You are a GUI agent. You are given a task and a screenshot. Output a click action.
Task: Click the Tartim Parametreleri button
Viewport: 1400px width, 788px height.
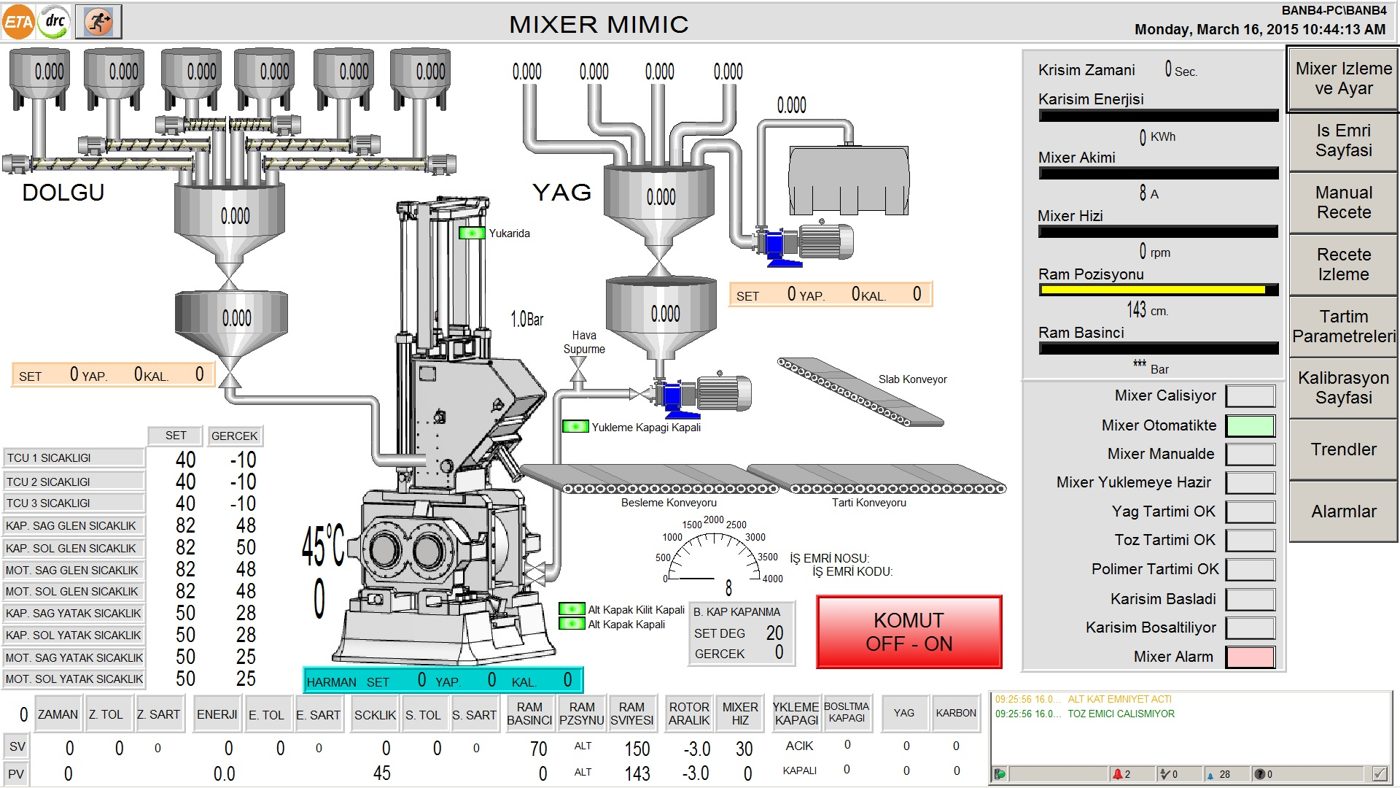click(1343, 326)
